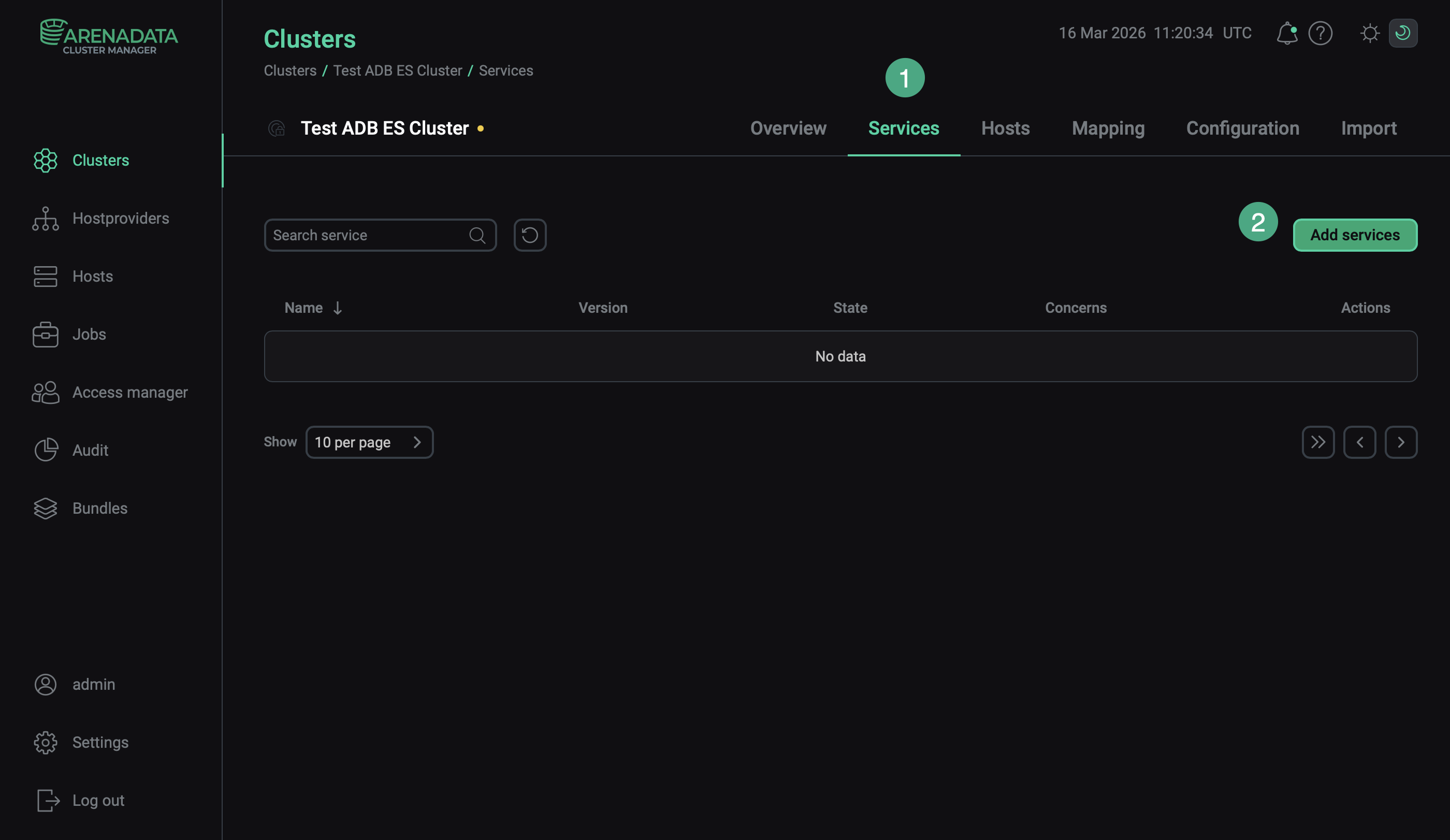1450x840 pixels.
Task: Switch to the Mapping tab
Action: 1108,128
